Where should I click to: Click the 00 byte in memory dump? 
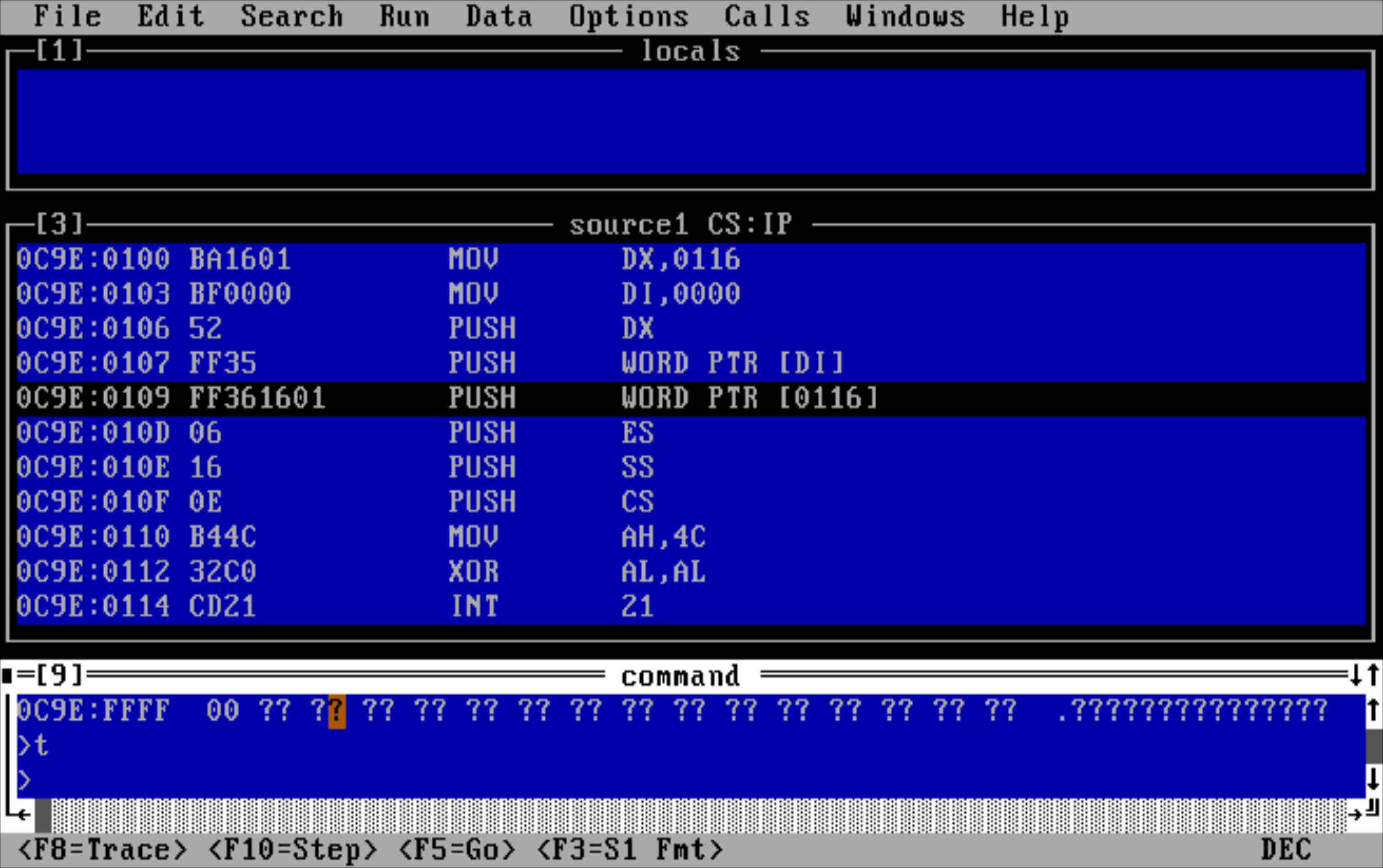(223, 711)
